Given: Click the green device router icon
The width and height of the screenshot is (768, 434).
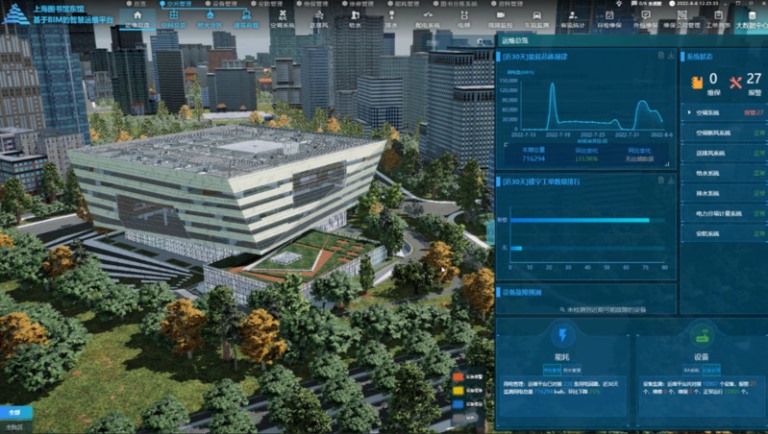Looking at the screenshot, I should (x=701, y=337).
